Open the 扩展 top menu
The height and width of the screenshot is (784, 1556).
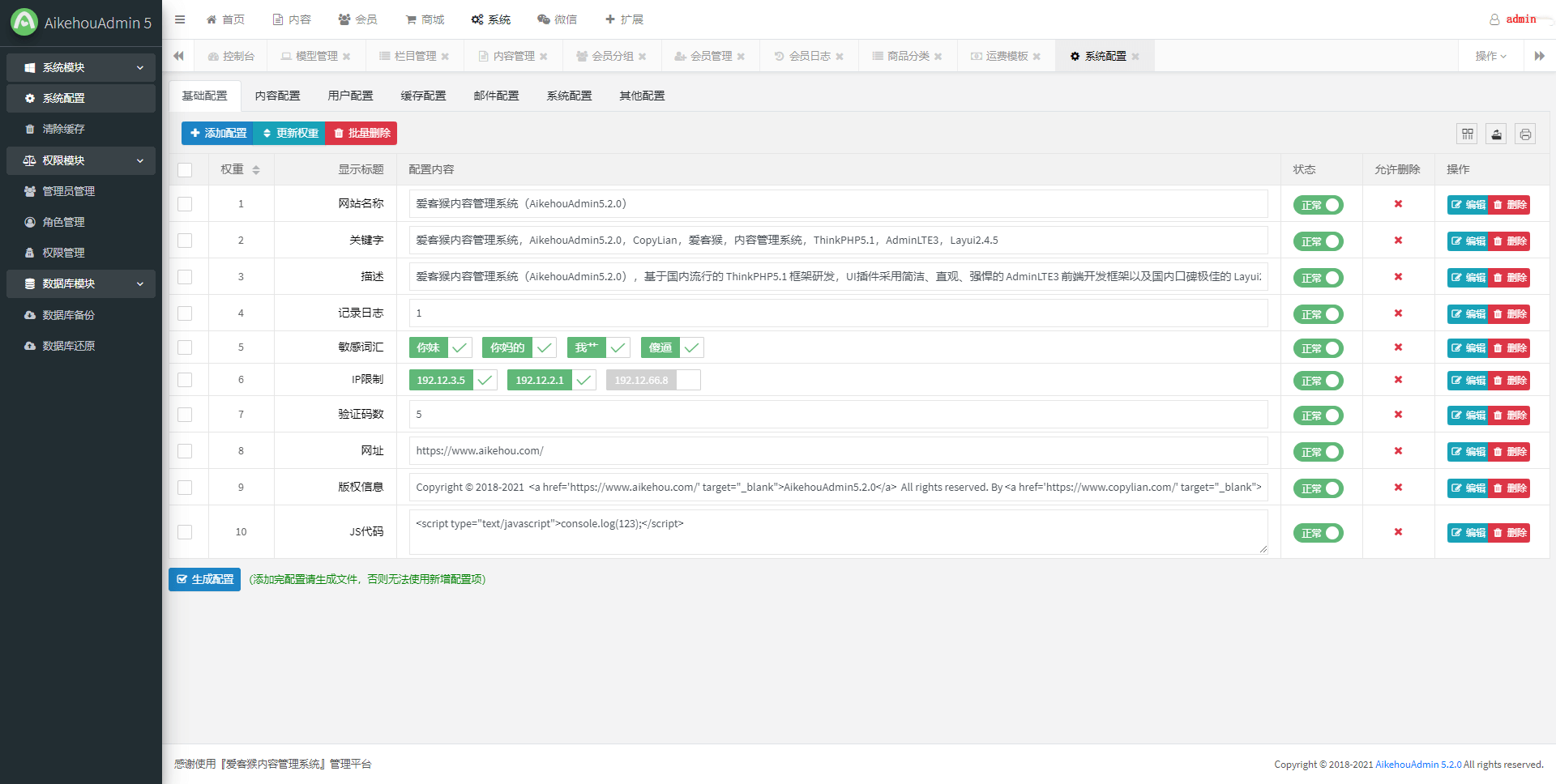click(624, 19)
